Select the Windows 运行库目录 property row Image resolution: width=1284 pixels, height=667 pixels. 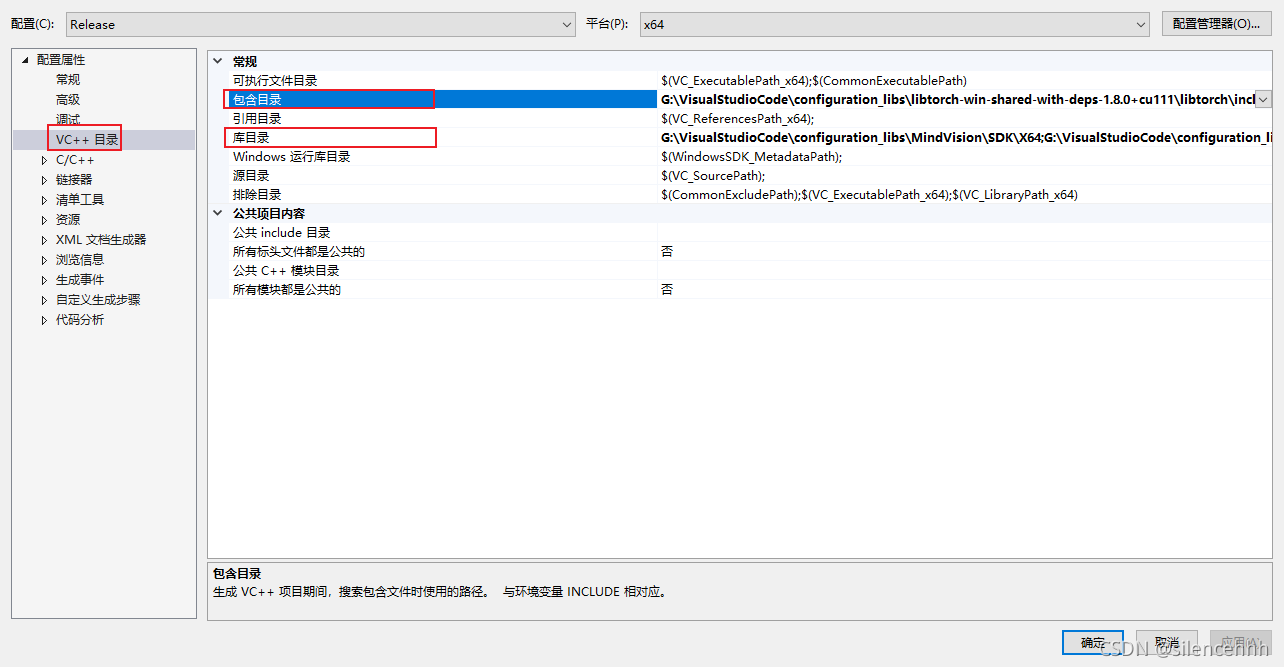[740, 156]
